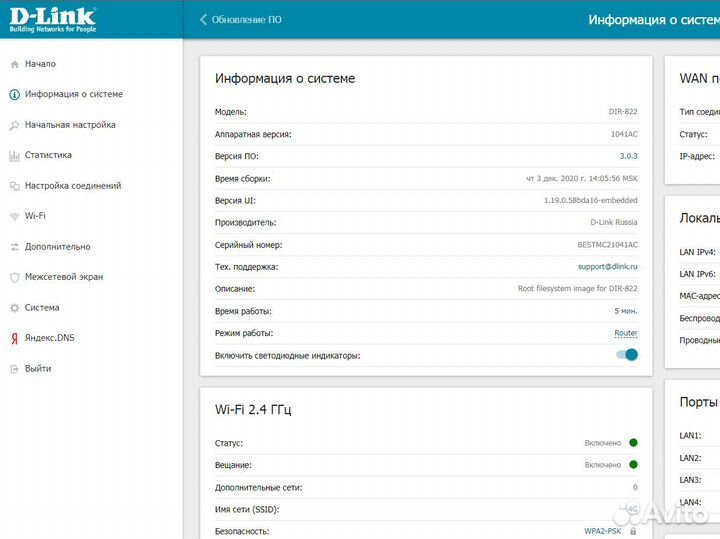This screenshot has height=539, width=720.
Task: Click the green Вещание status indicator
Action: coord(633,465)
